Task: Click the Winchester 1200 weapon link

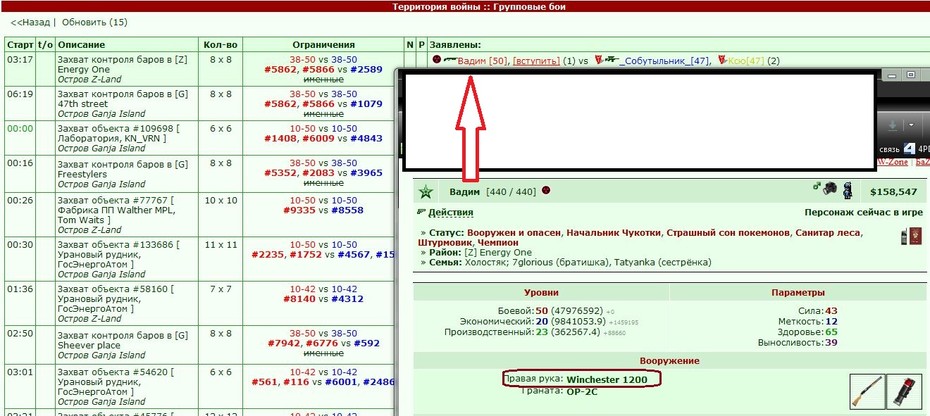Action: coord(607,379)
